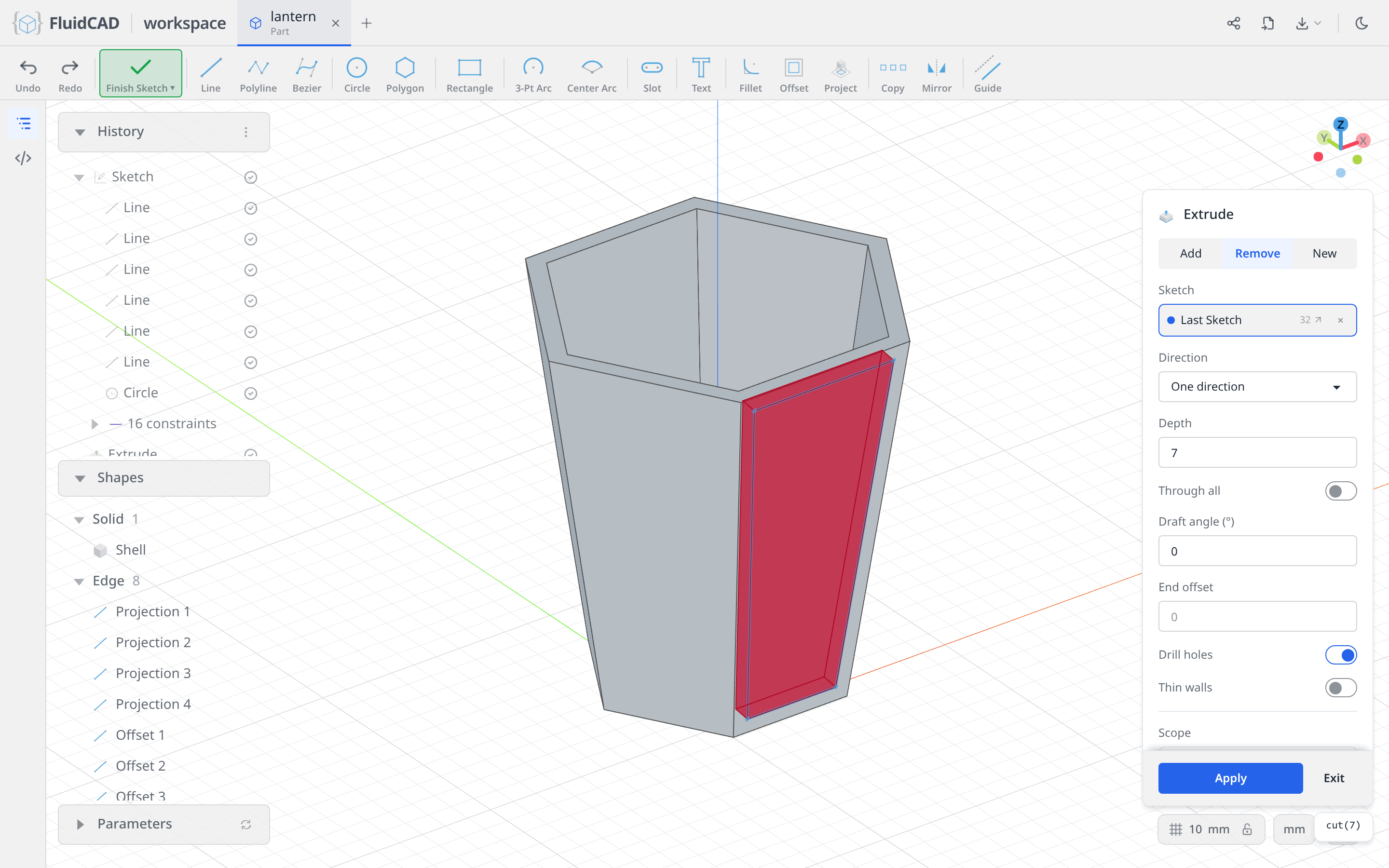Enable the Through all toggle
The image size is (1389, 868).
(1340, 491)
